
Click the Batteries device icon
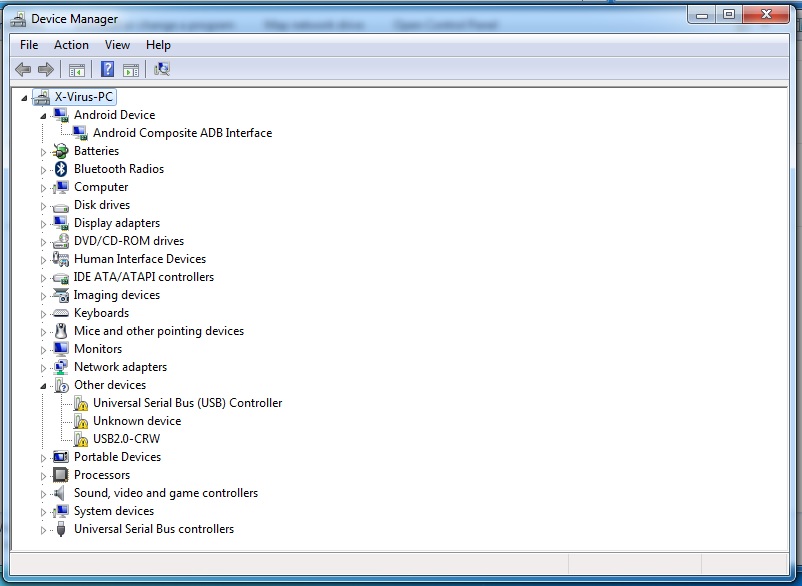(x=61, y=151)
